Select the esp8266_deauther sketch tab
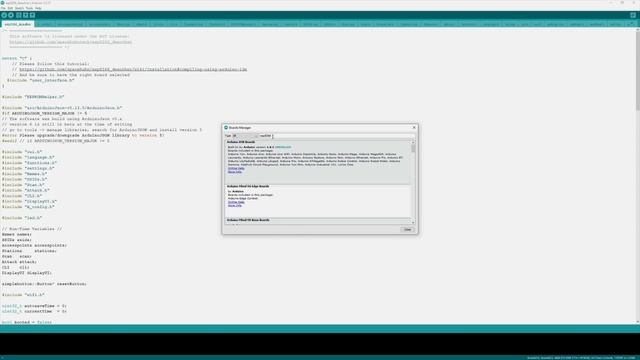Screen dimensions: 640x360 (18, 24)
